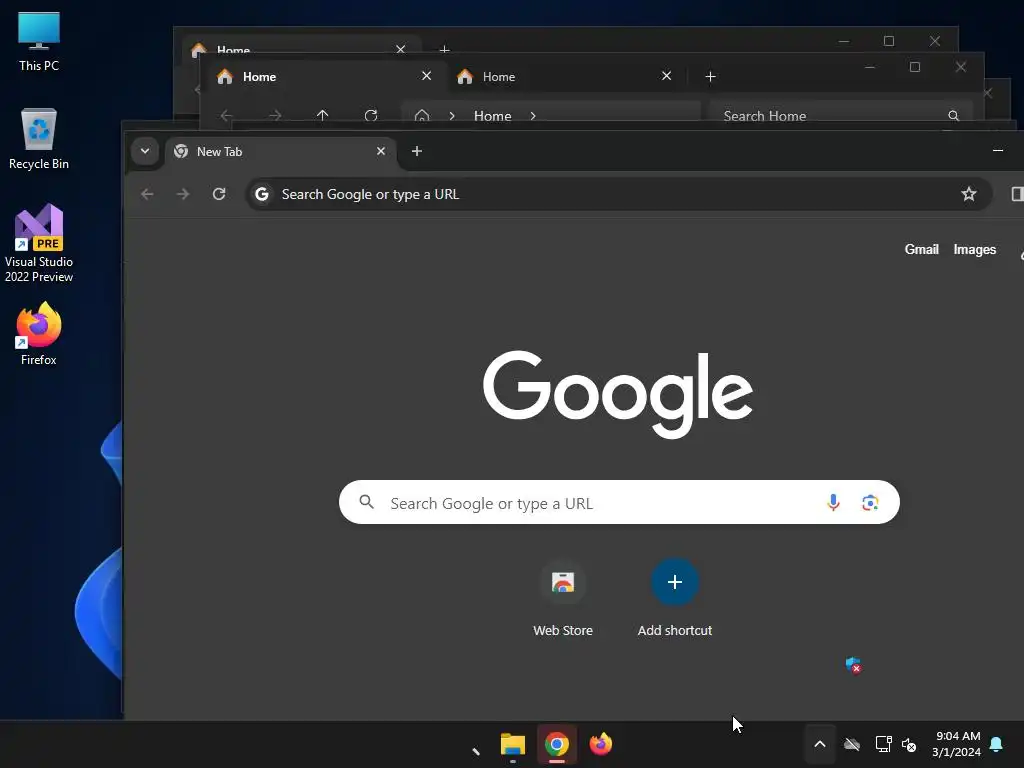Viewport: 1024px width, 768px height.
Task: Launch Firefox from the desktop shortcut
Action: (x=39, y=334)
